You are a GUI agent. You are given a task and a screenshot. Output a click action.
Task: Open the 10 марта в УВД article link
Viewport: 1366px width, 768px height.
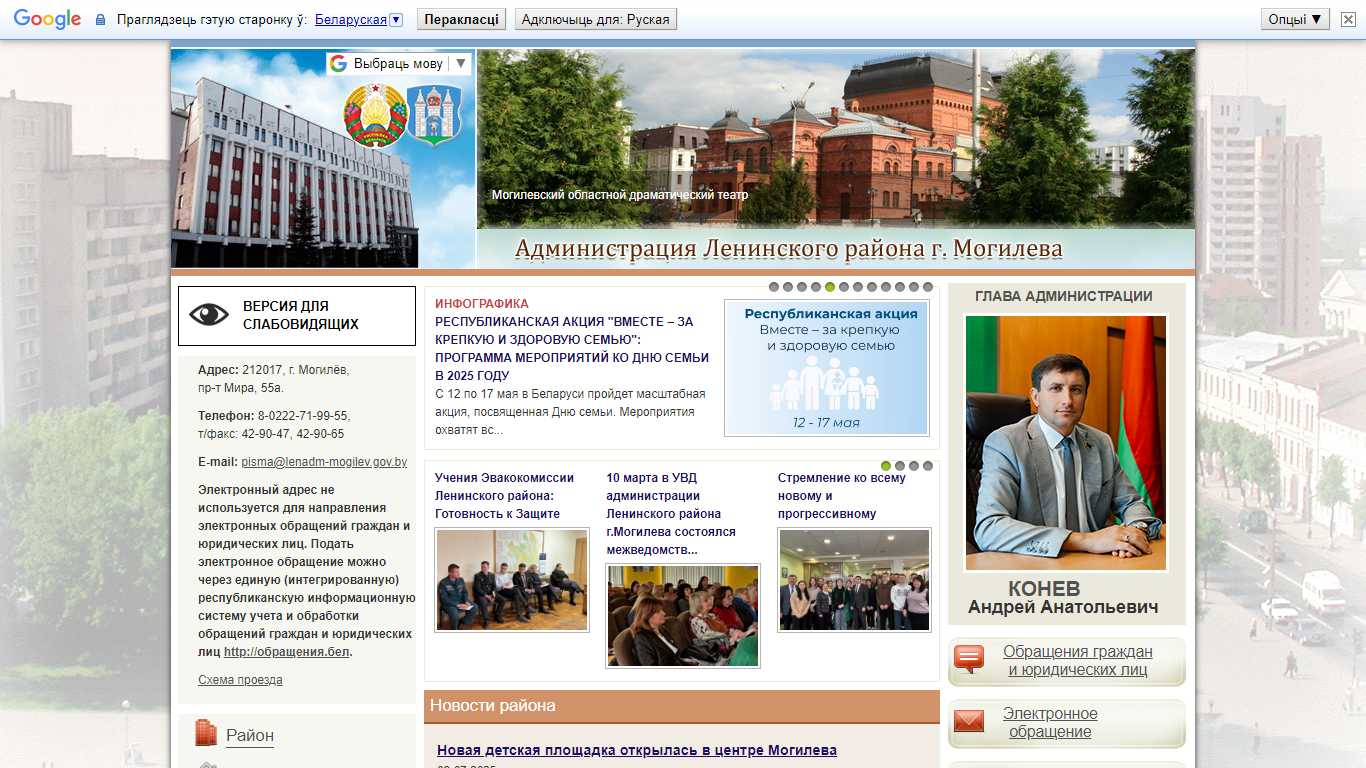[x=671, y=514]
